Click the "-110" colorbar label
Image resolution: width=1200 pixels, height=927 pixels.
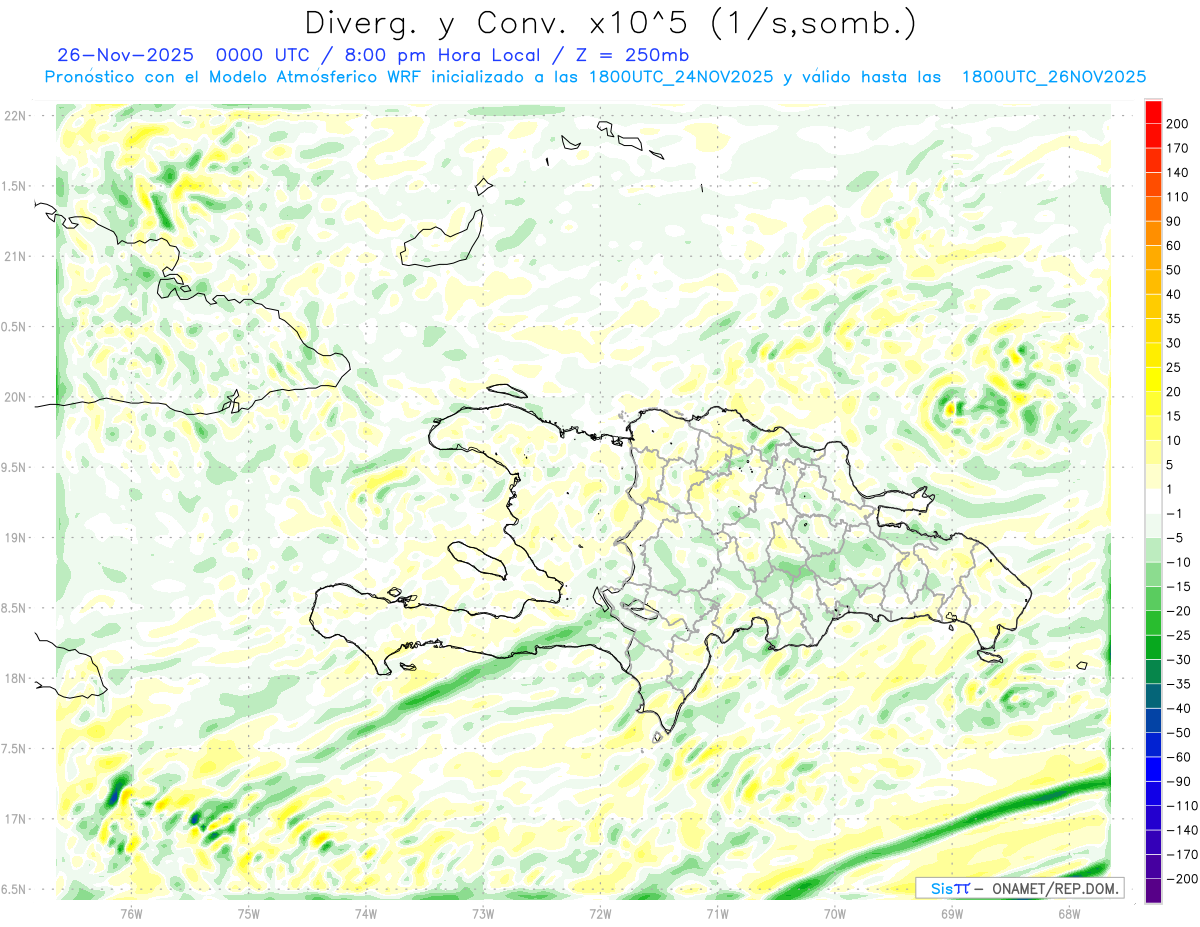click(1182, 806)
